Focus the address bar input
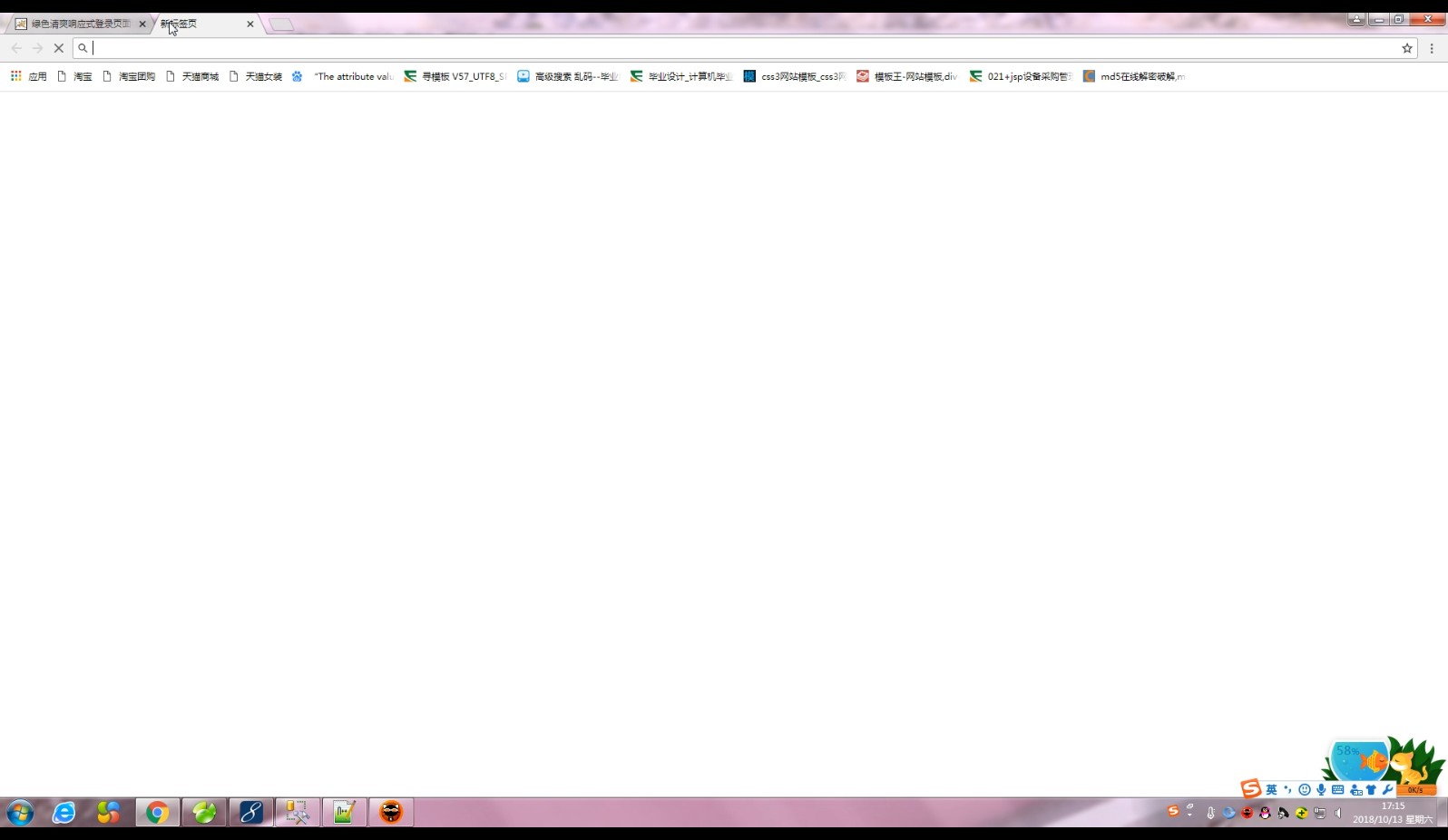The height and width of the screenshot is (840, 1448). click(x=744, y=48)
